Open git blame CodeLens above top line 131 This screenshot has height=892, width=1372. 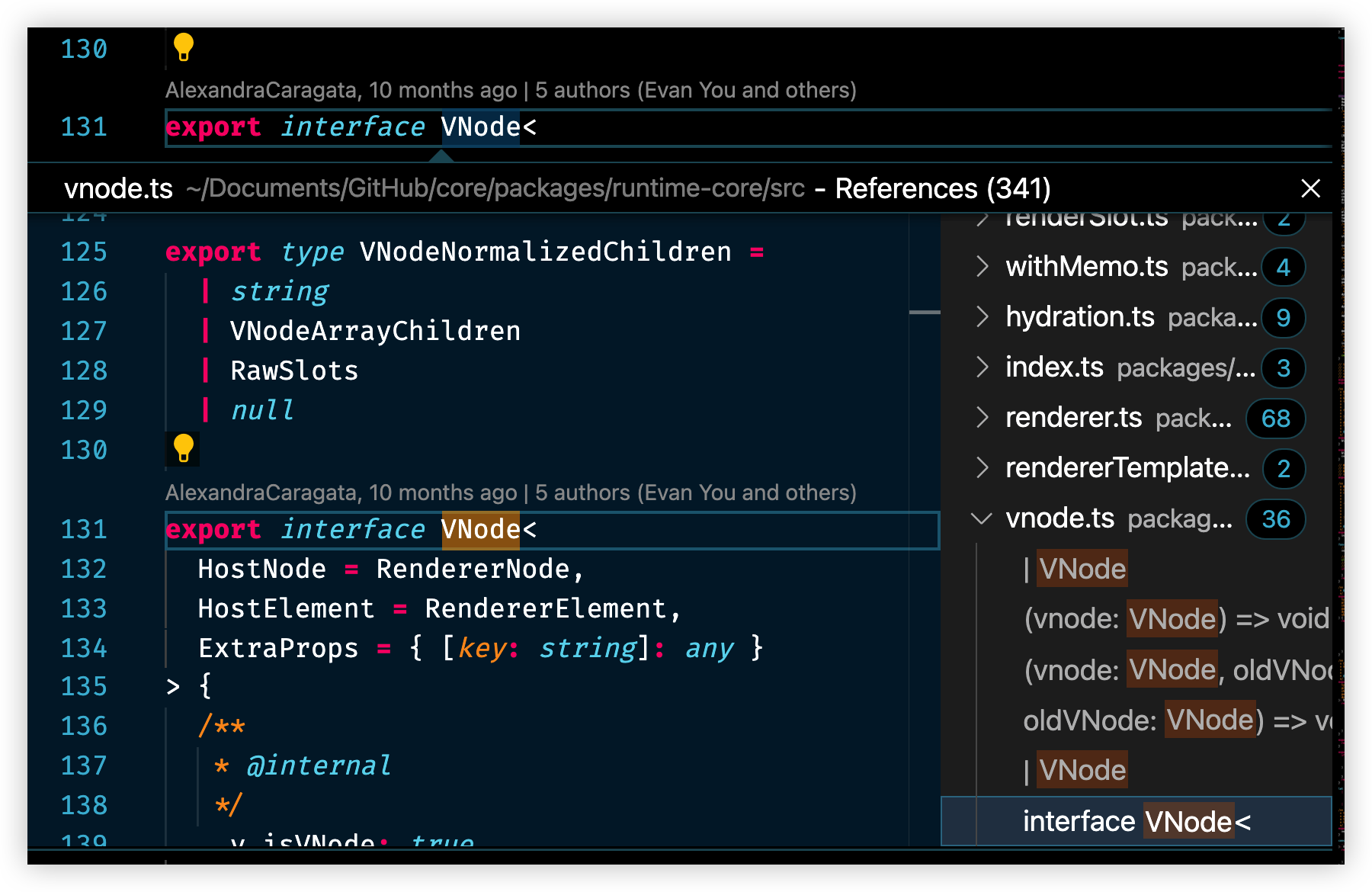[510, 90]
